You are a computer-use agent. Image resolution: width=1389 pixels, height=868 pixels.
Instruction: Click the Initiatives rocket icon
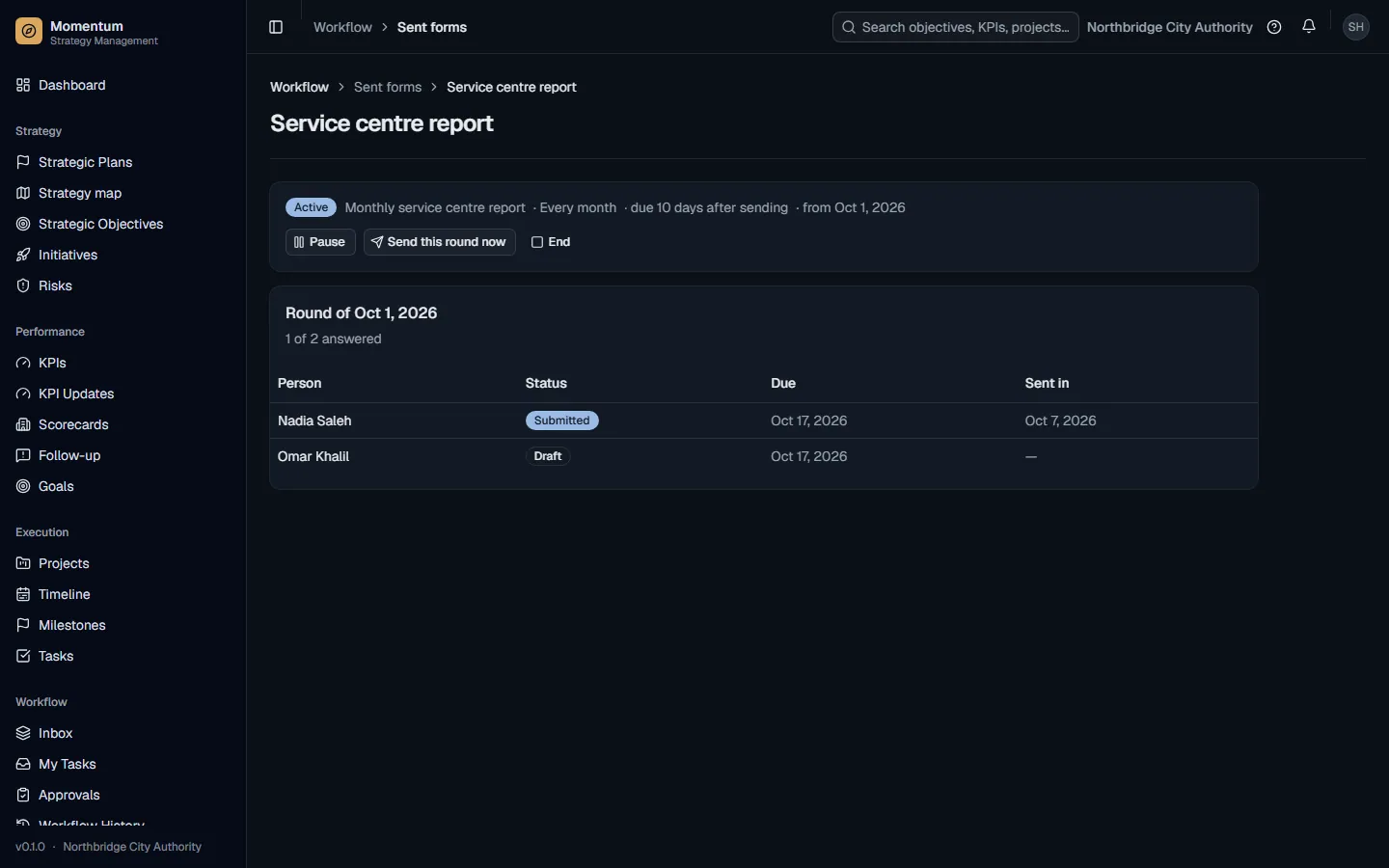23,255
